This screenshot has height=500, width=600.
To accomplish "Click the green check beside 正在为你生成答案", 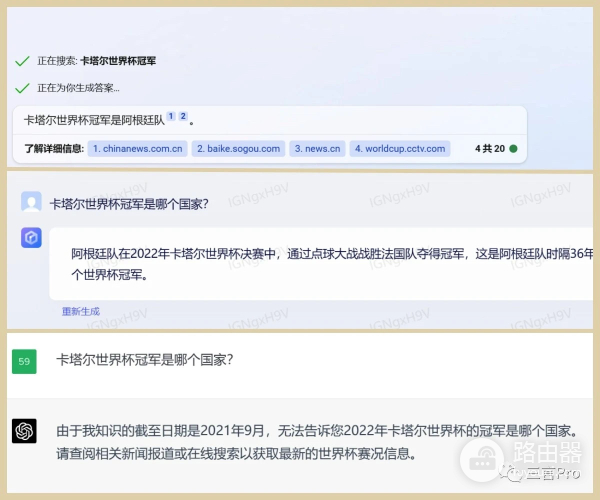I will pyautogui.click(x=22, y=88).
